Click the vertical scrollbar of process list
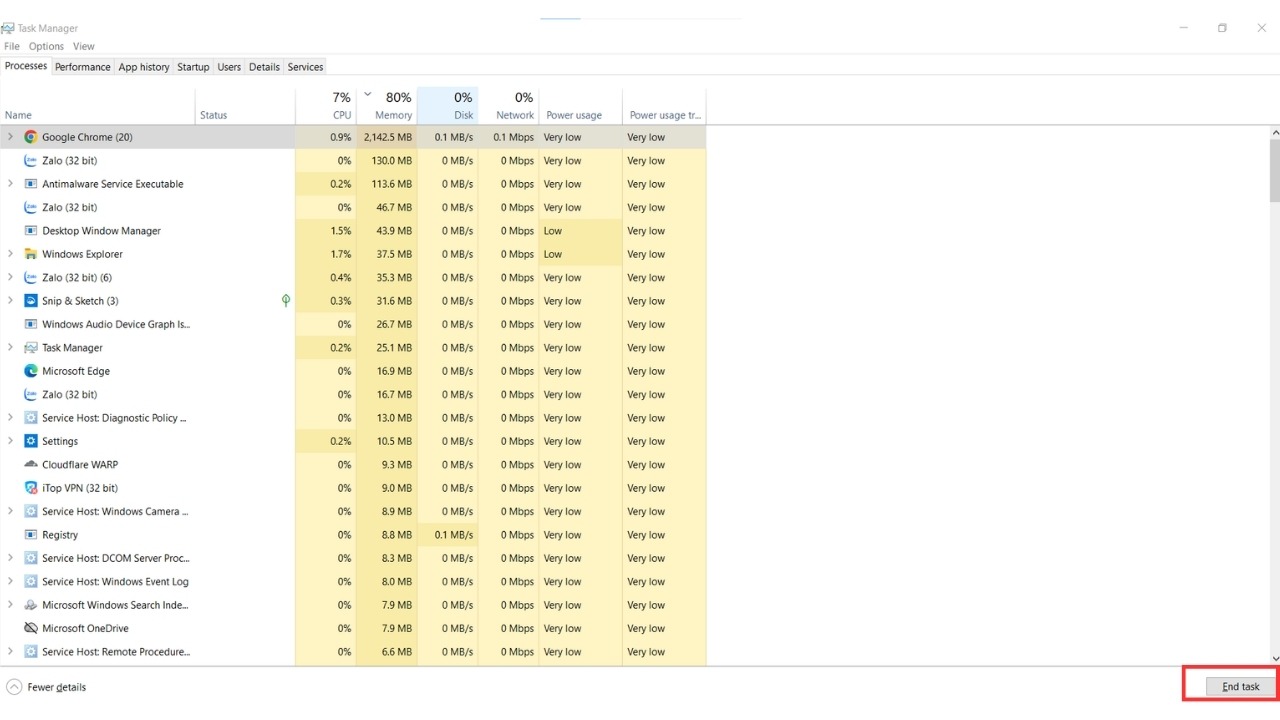This screenshot has height=720, width=1280. click(x=1274, y=394)
